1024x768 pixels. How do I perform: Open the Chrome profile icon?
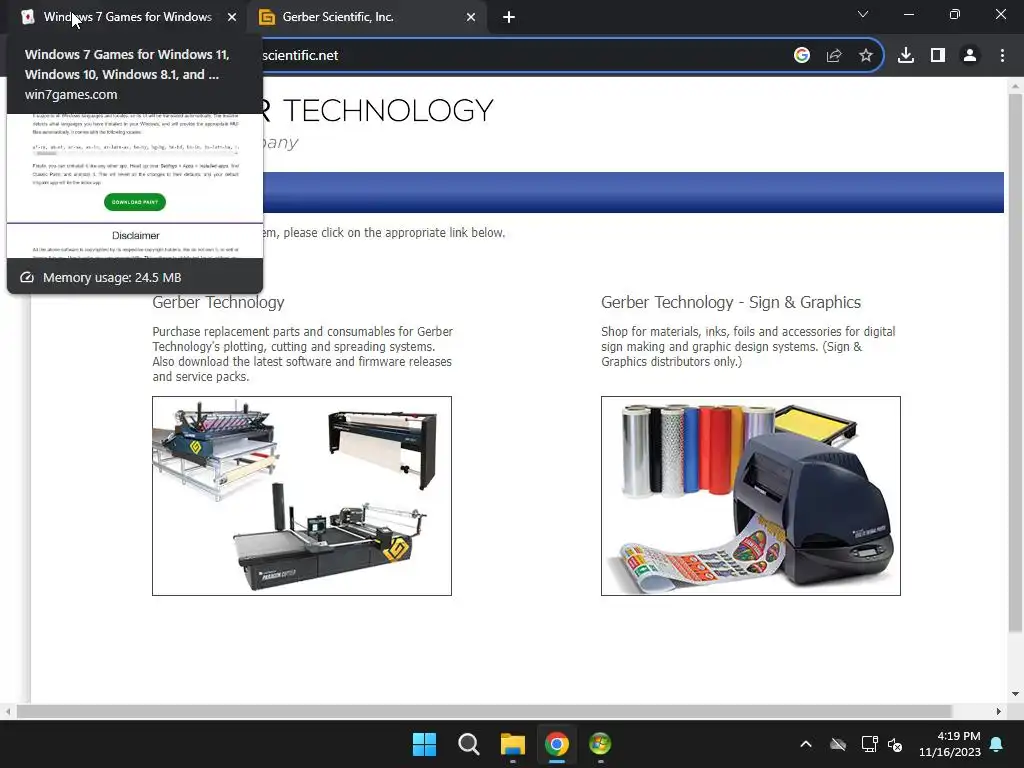coord(970,56)
